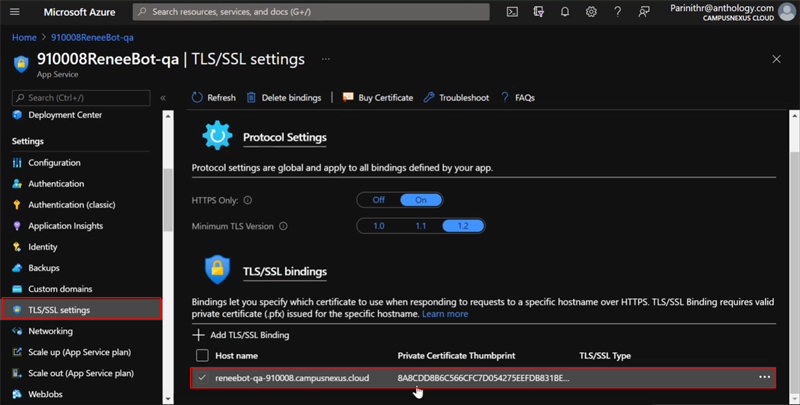Click the Minimum TLS Version info icon

pyautogui.click(x=283, y=226)
